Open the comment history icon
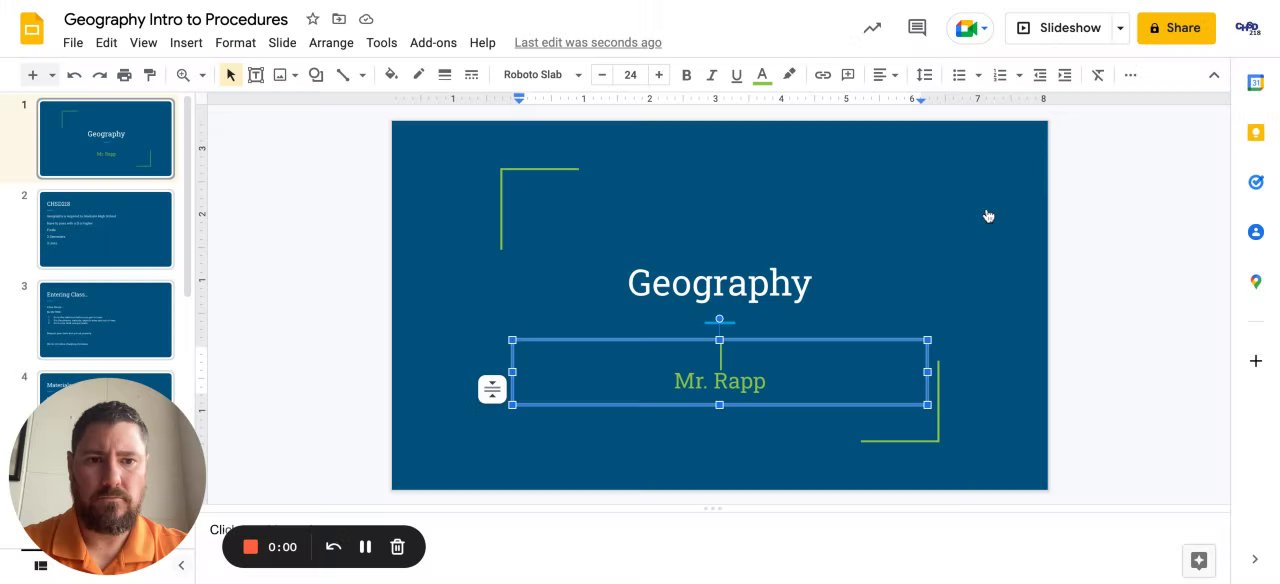The width and height of the screenshot is (1280, 584). pos(916,28)
